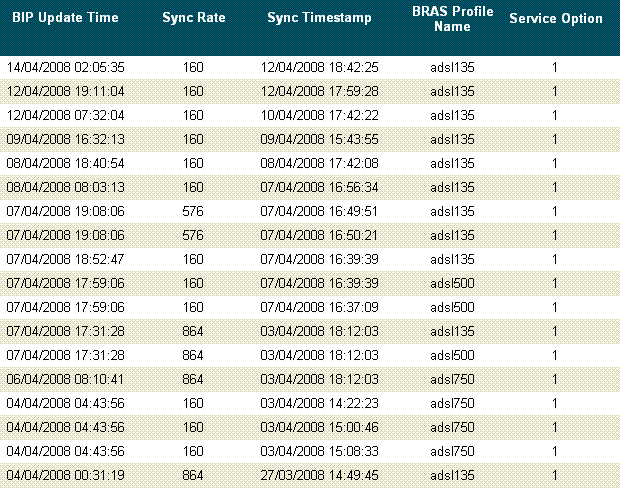Click sync rate 864 in the 06/04/2008 row
Screen dimensions: 625x488
coord(193,379)
